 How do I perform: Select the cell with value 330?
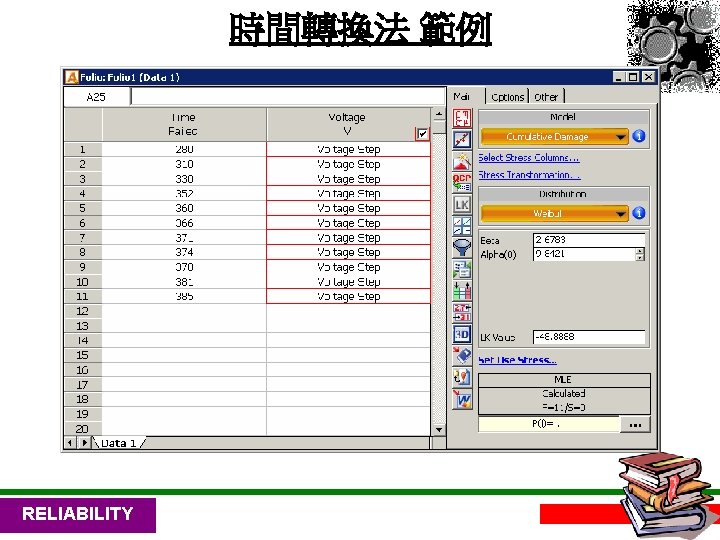pyautogui.click(x=184, y=179)
